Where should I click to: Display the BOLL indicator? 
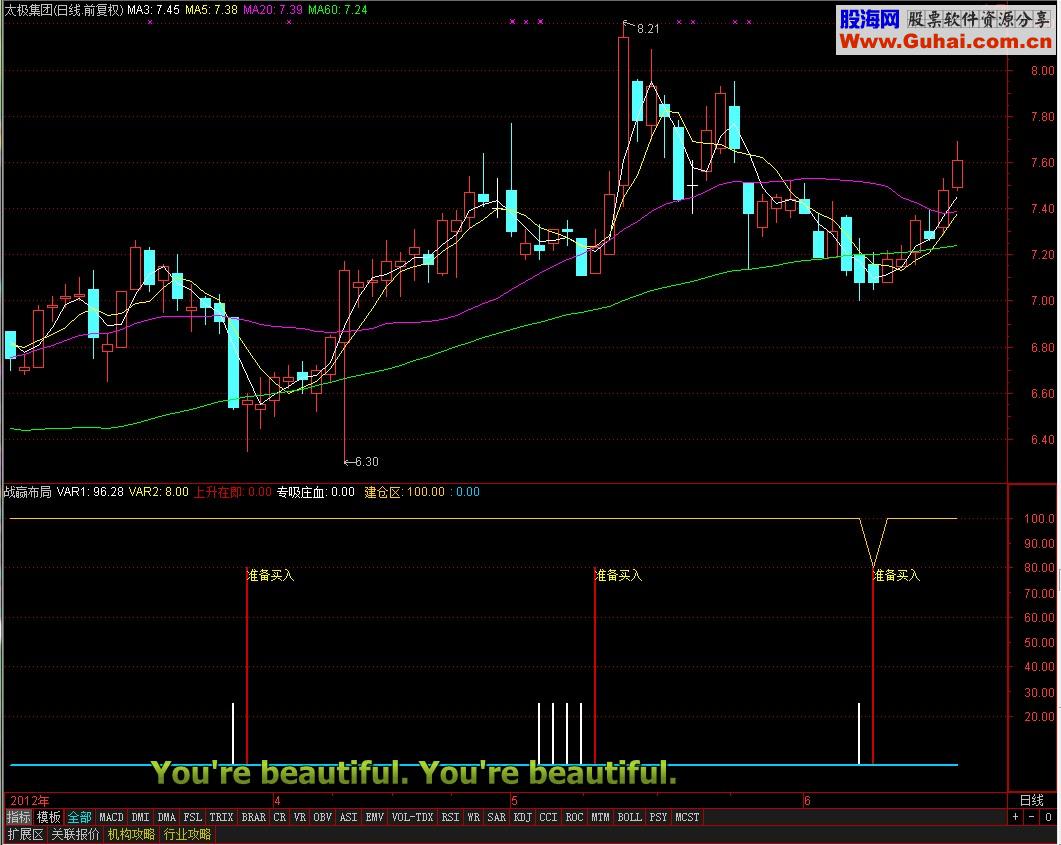click(629, 817)
